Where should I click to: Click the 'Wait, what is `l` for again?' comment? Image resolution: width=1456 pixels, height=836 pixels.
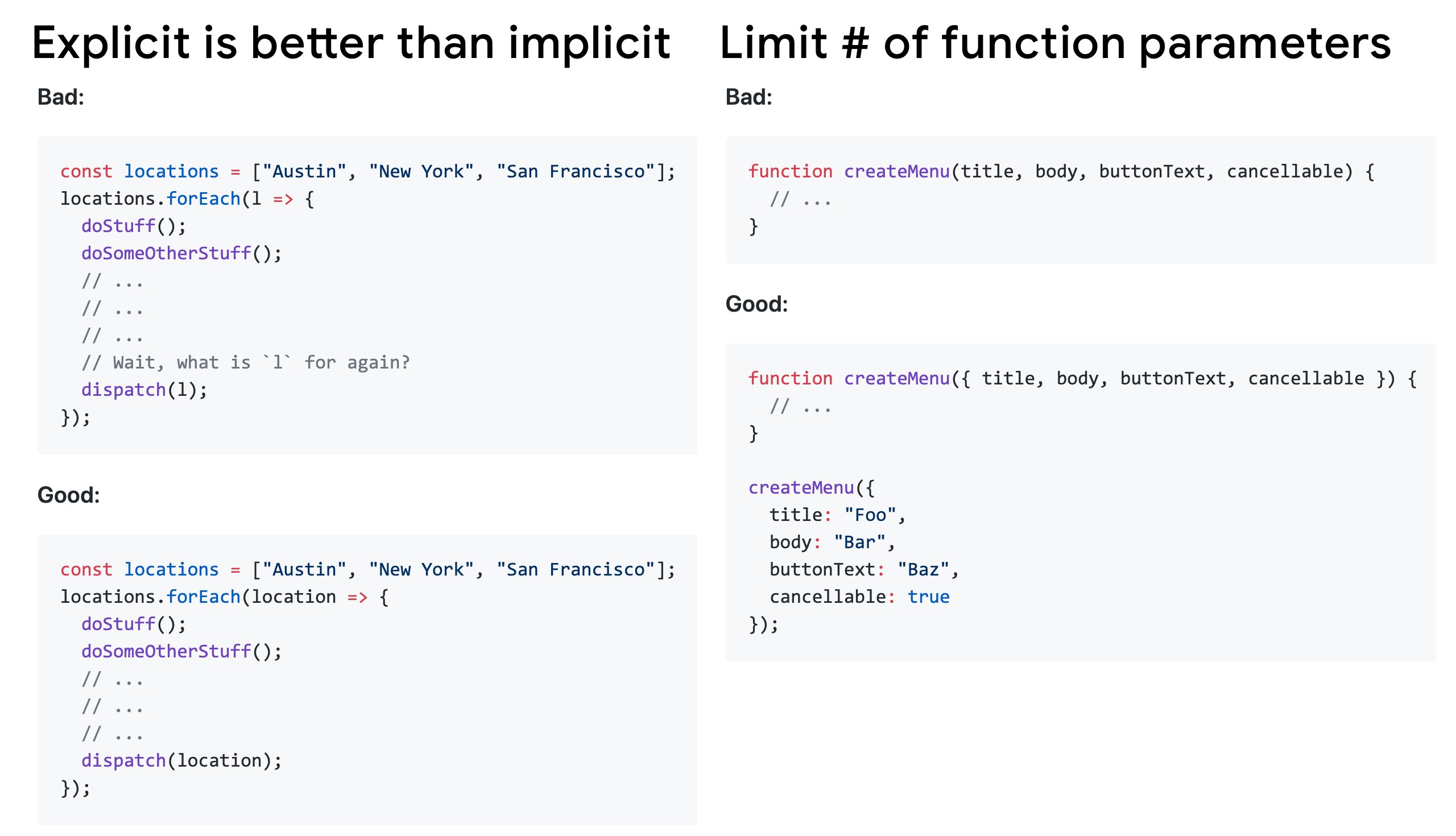pyautogui.click(x=246, y=362)
